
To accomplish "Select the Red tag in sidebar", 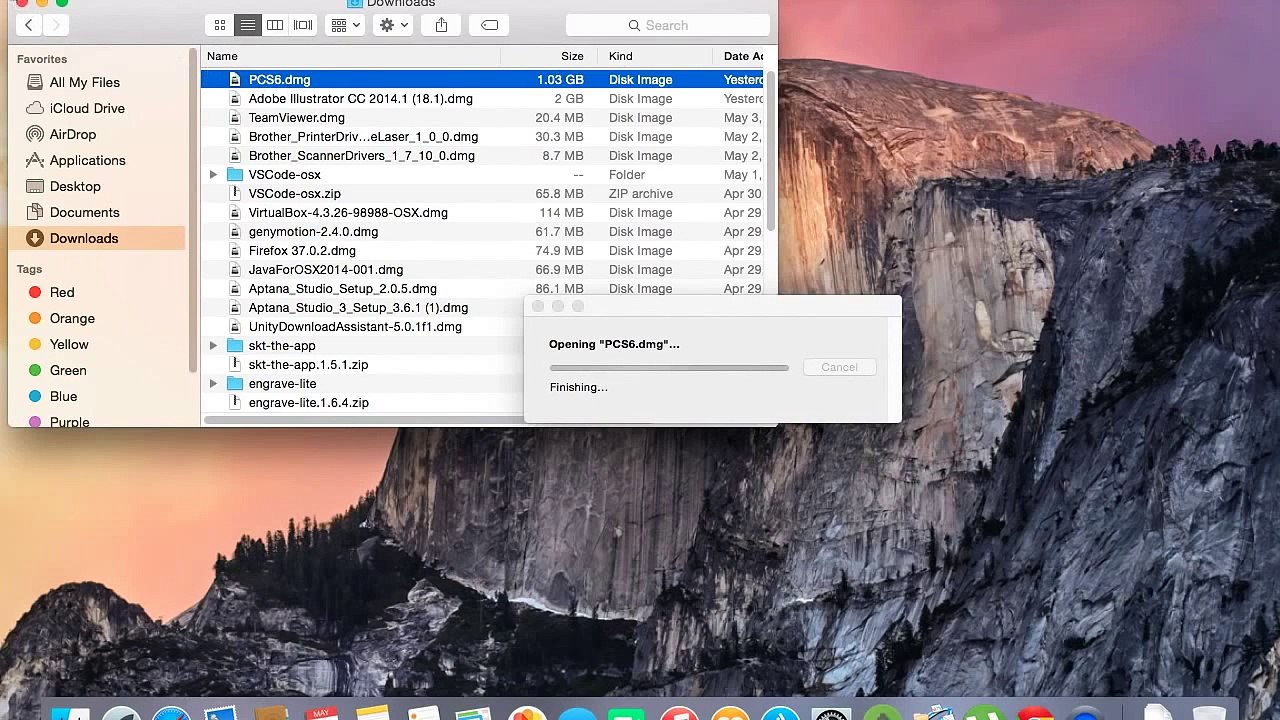I will tap(62, 292).
